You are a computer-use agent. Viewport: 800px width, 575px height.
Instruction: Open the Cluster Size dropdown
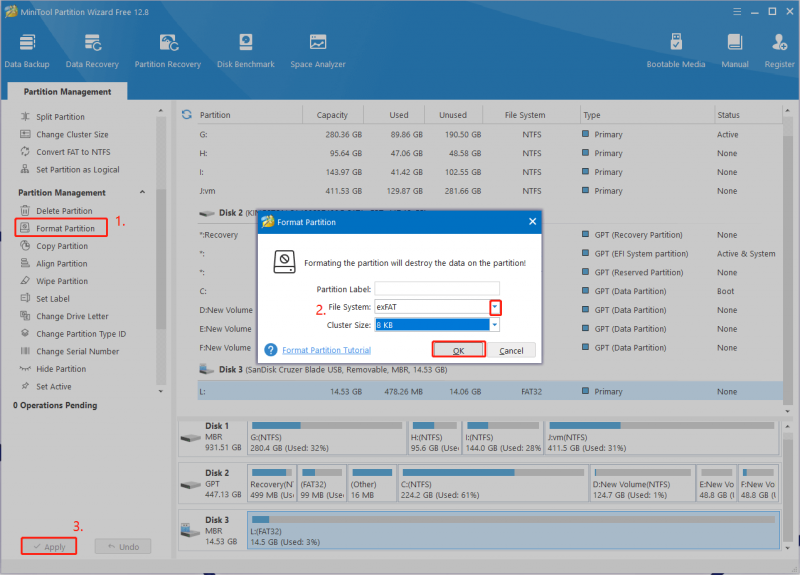tap(495, 325)
